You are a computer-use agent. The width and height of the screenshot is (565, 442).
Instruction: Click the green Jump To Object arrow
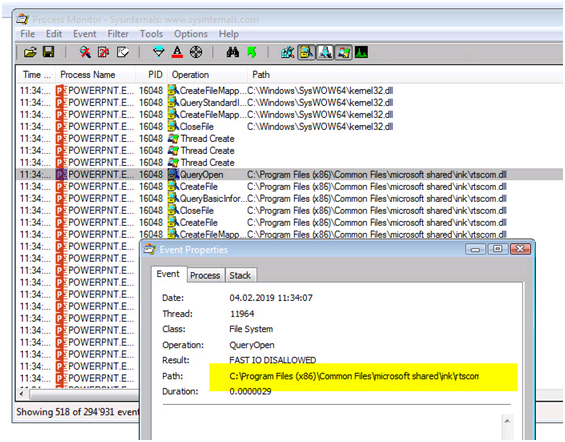coord(252,53)
